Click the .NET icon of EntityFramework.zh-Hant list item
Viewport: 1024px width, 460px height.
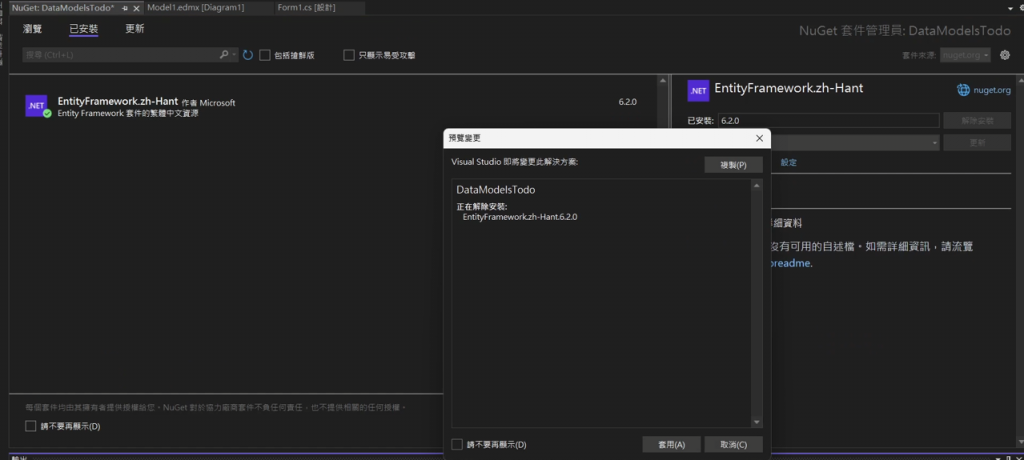click(37, 106)
